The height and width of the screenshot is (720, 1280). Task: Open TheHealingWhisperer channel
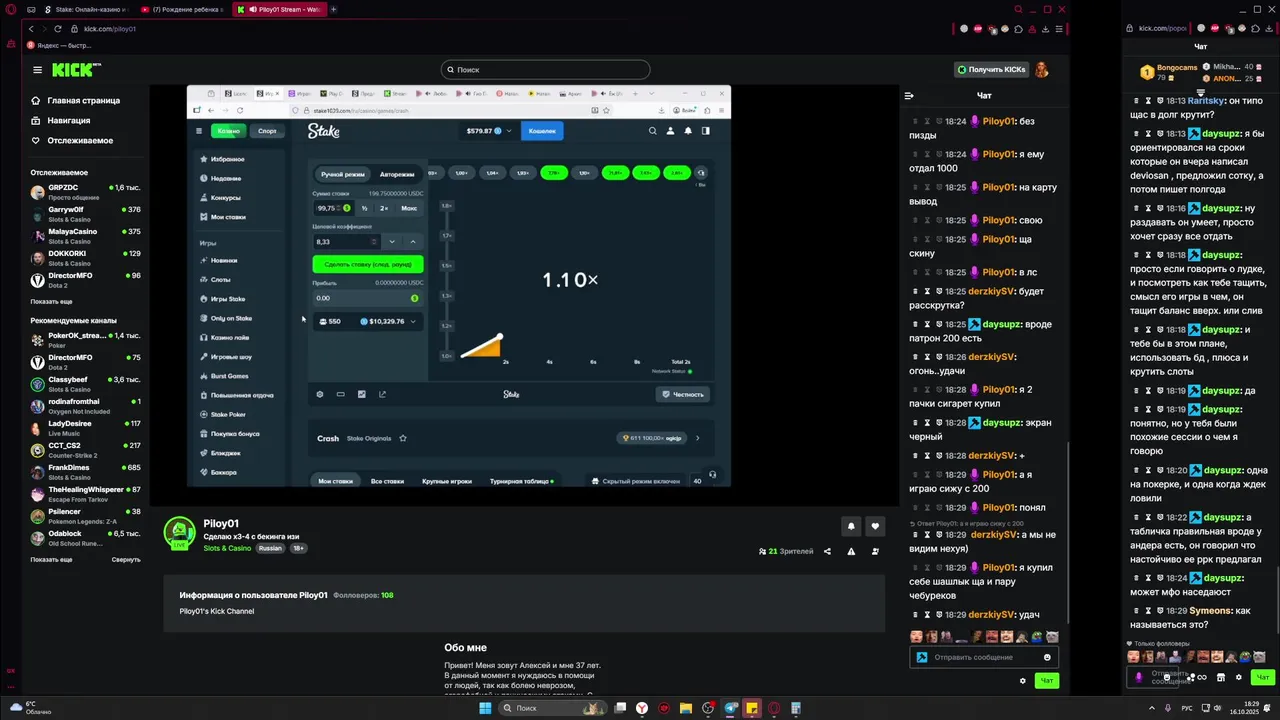86,494
